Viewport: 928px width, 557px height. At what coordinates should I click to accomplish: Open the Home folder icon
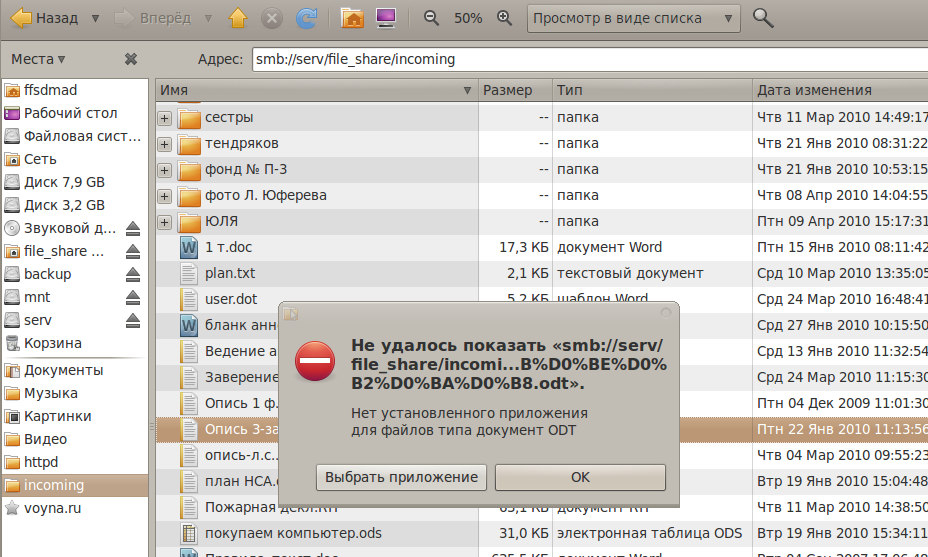(x=352, y=18)
